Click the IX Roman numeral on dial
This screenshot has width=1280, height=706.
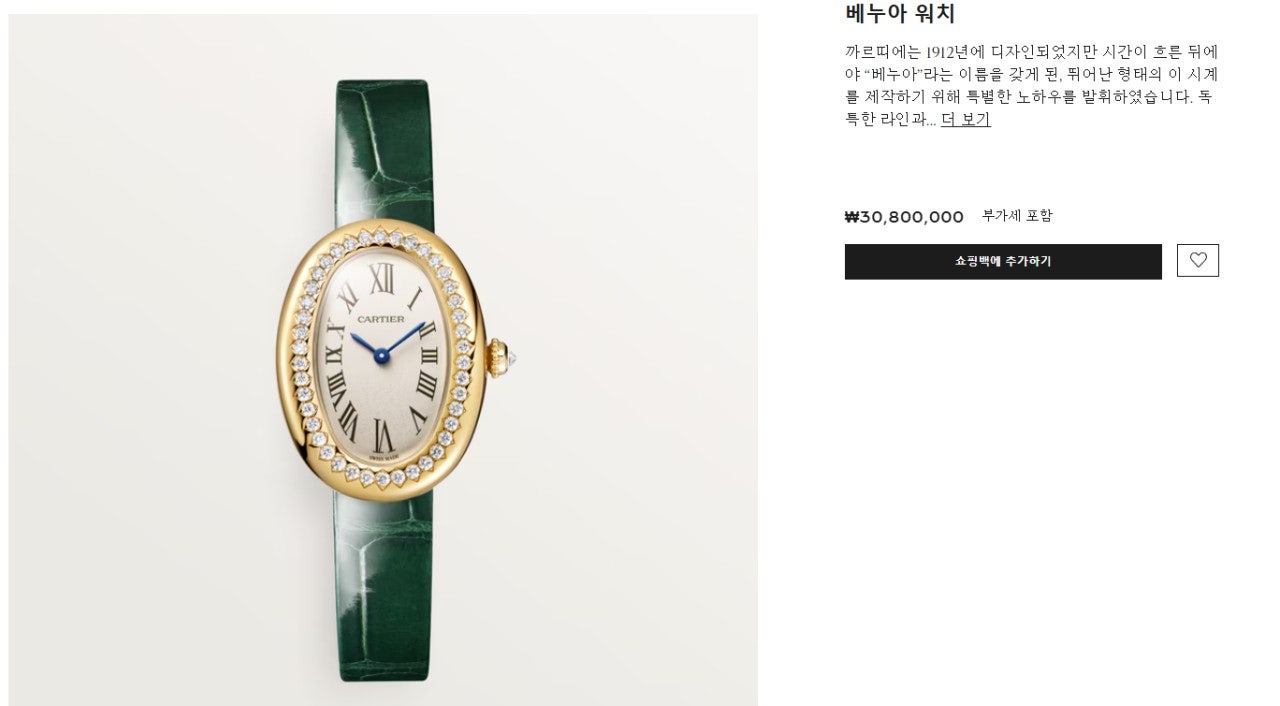pos(335,354)
